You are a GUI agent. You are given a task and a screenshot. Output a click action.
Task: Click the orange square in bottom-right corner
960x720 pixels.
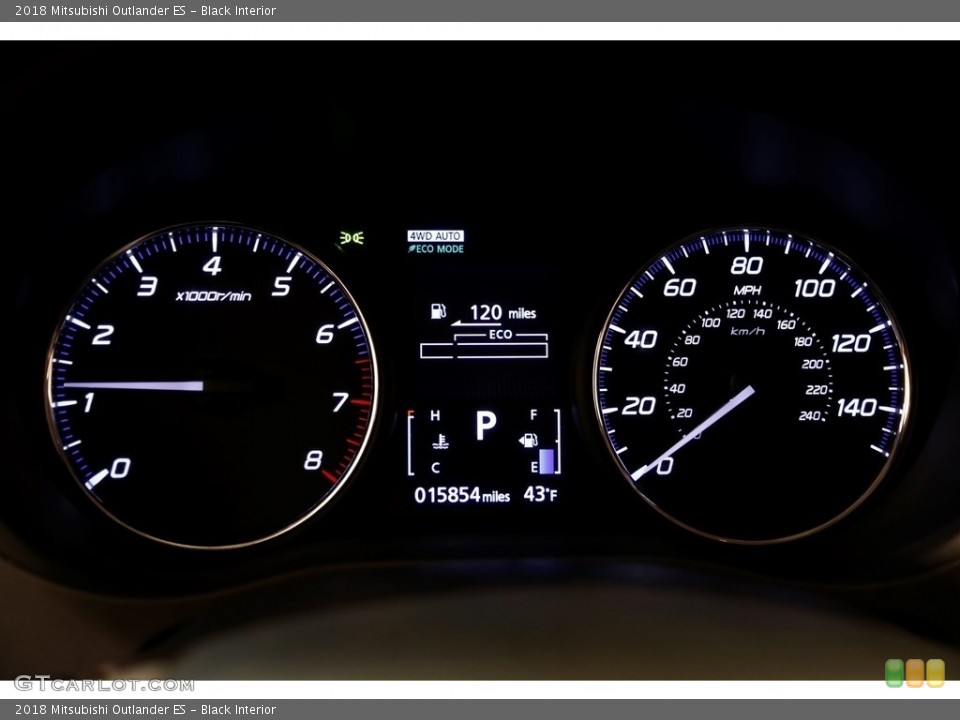click(x=915, y=673)
